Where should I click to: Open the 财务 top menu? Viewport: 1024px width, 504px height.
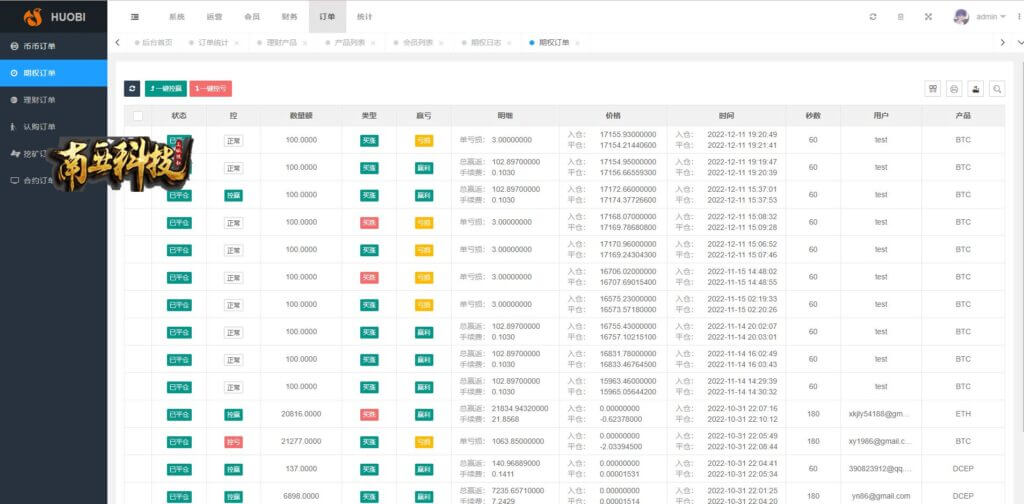pyautogui.click(x=289, y=17)
